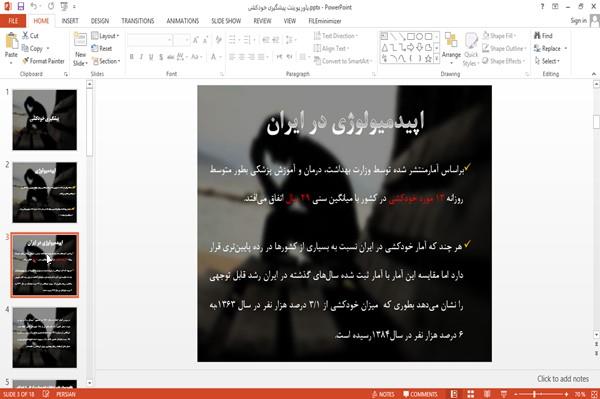Screen dimensions: 600x399
Task: Open the Select dropdown in Editing
Action: (x=547, y=61)
